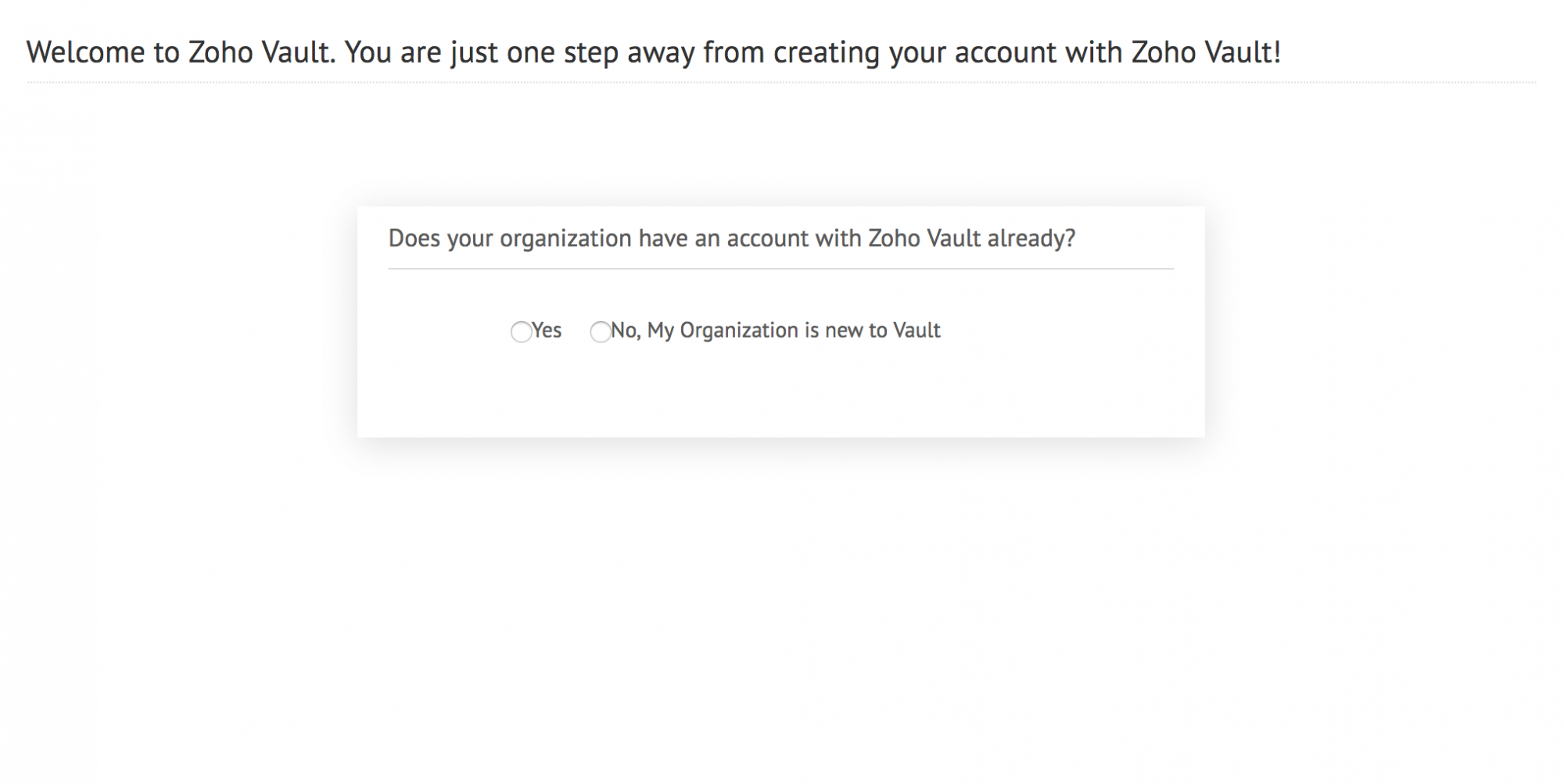Click blank page area below the card
The width and height of the screenshot is (1564, 784).
(x=780, y=610)
